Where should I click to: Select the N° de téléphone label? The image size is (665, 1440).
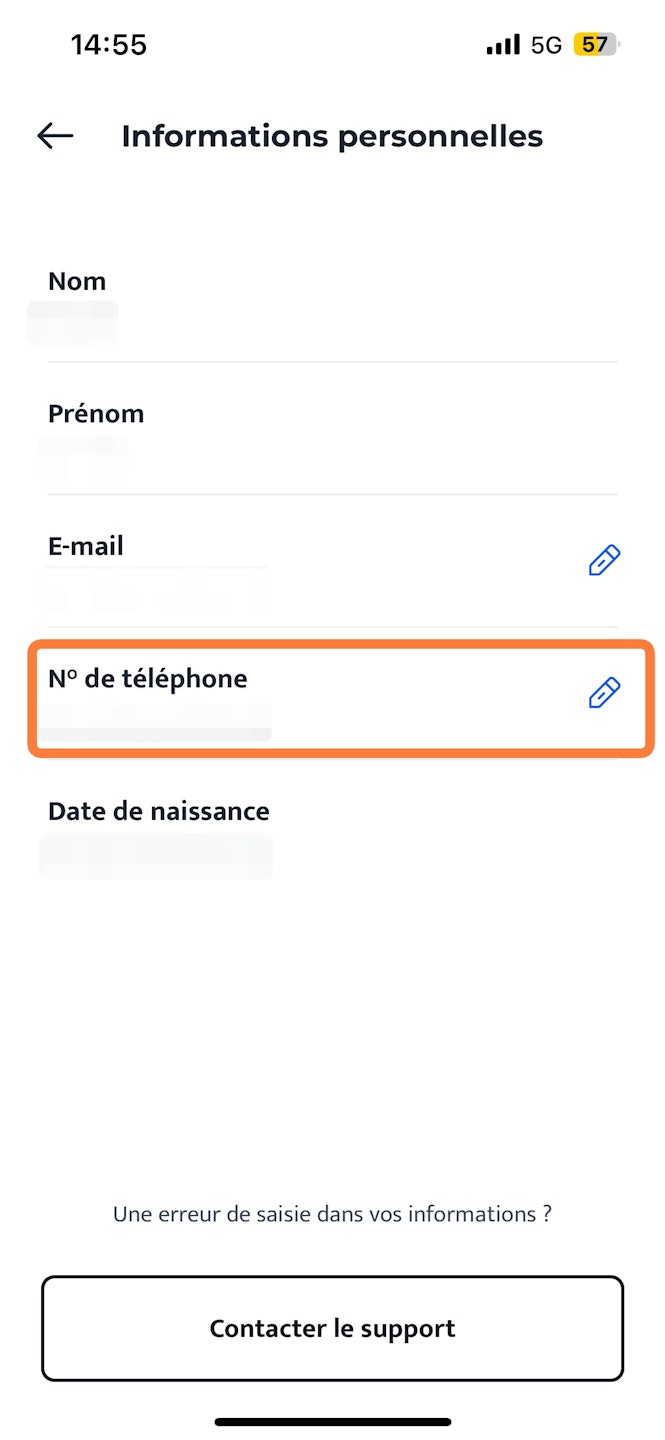click(147, 679)
